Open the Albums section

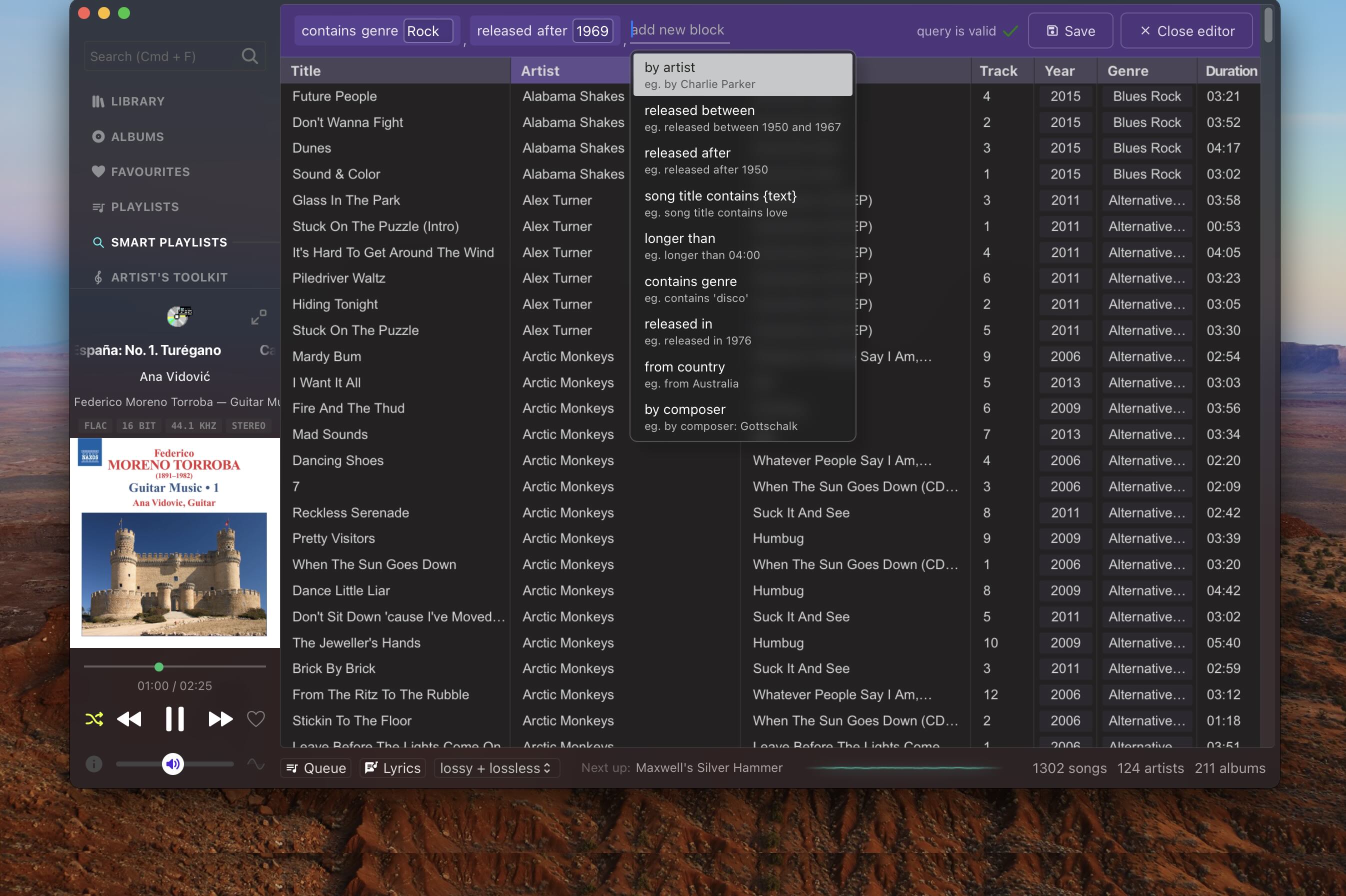tap(137, 136)
